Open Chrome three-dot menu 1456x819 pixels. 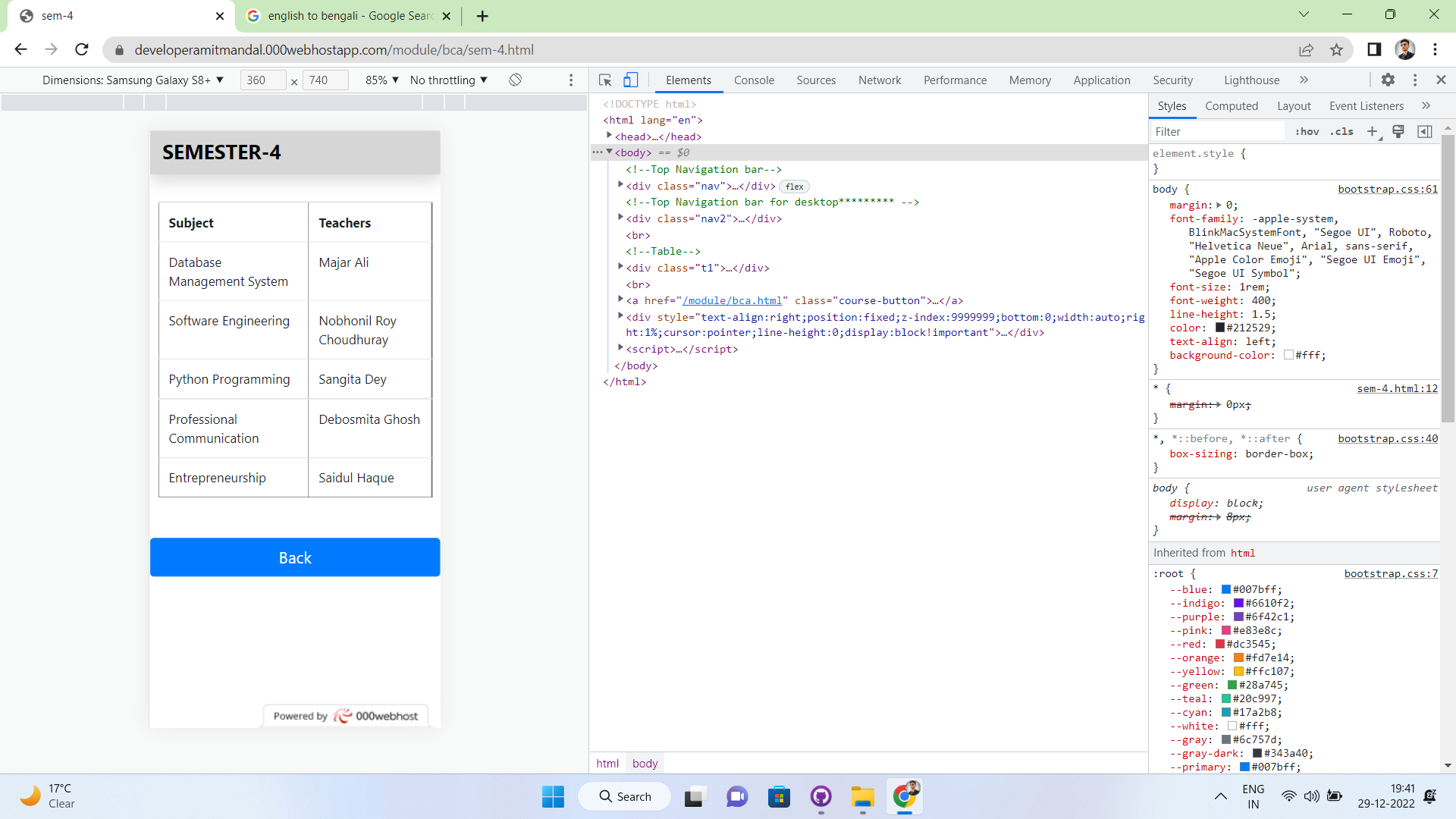[1435, 49]
